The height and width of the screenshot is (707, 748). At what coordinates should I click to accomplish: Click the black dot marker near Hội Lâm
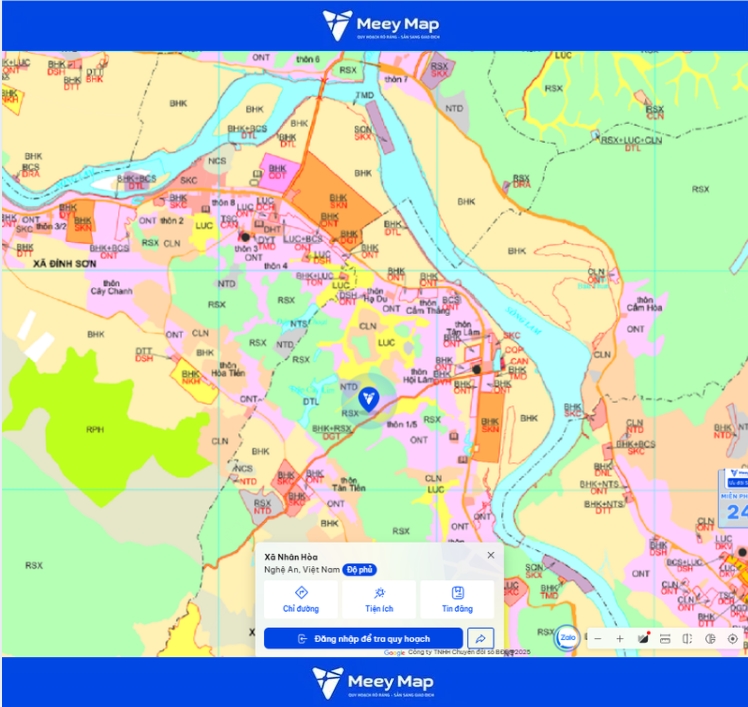click(x=476, y=370)
